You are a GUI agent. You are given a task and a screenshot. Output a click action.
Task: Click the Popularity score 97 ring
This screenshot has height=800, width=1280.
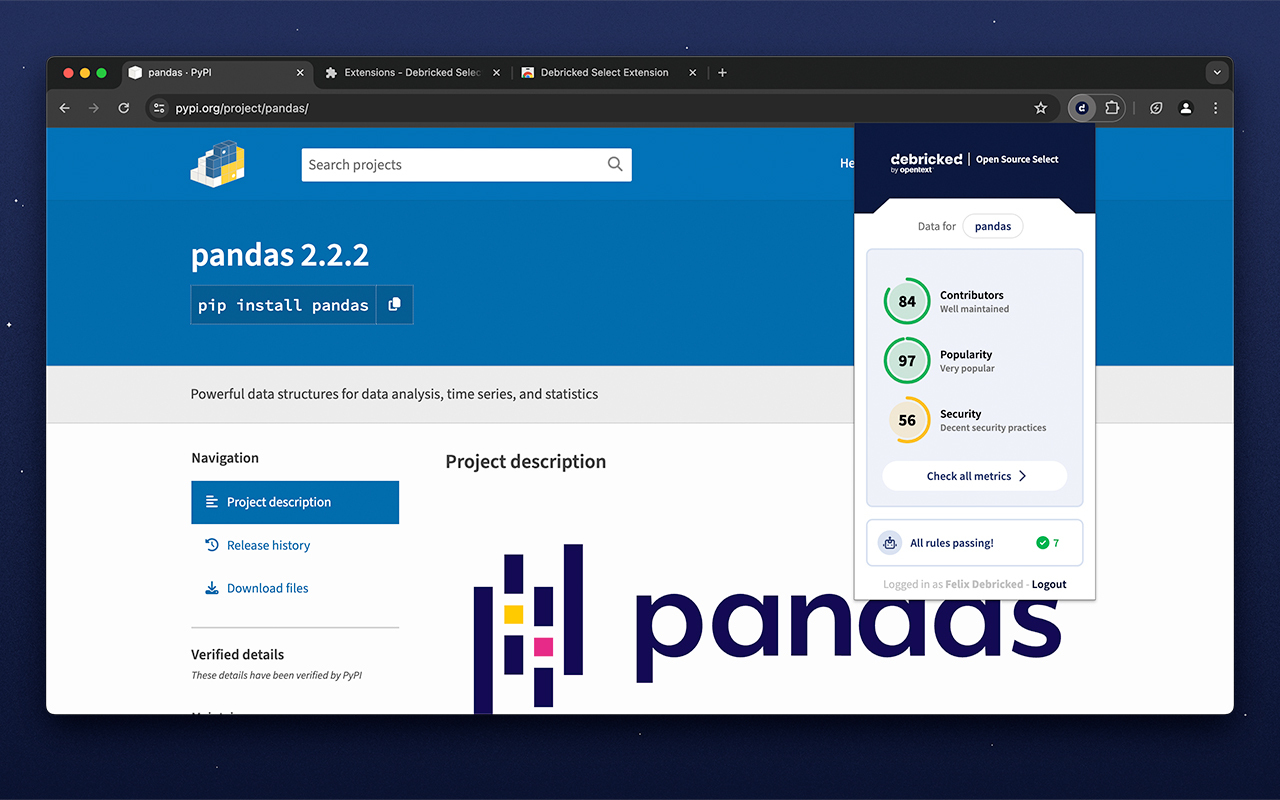(907, 361)
